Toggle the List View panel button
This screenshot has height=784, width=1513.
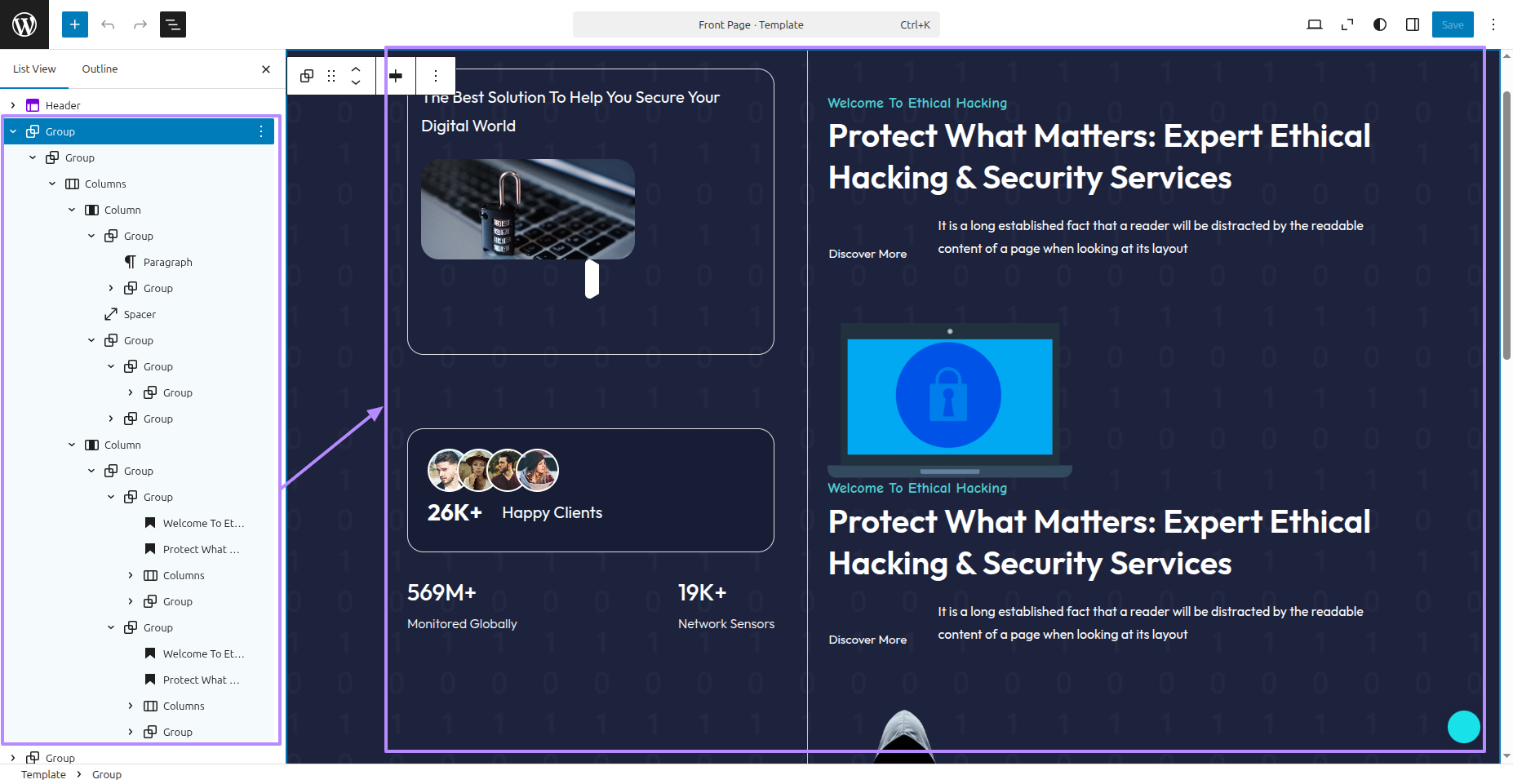pos(173,24)
